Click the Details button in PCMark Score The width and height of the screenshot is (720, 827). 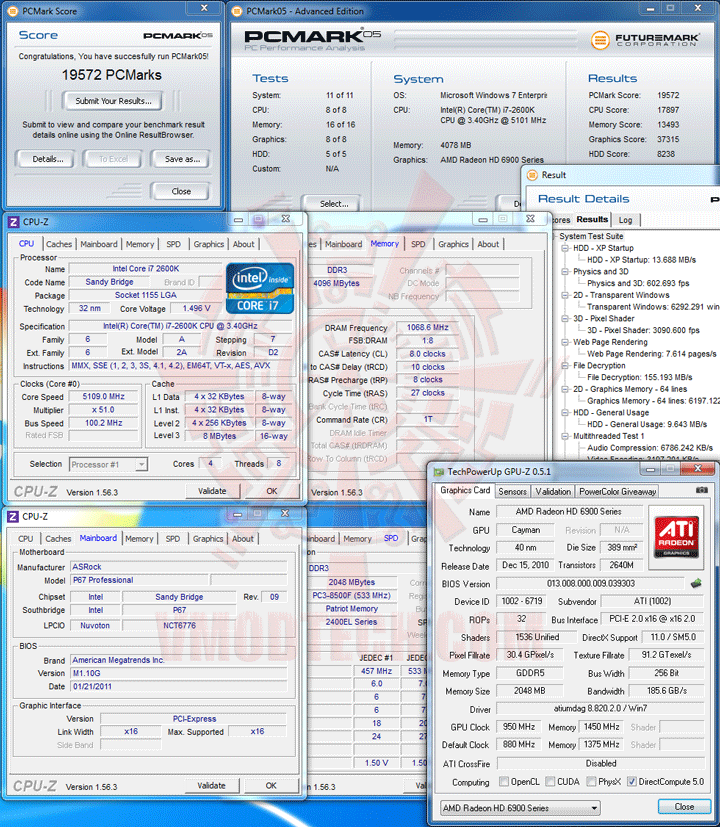[x=47, y=159]
